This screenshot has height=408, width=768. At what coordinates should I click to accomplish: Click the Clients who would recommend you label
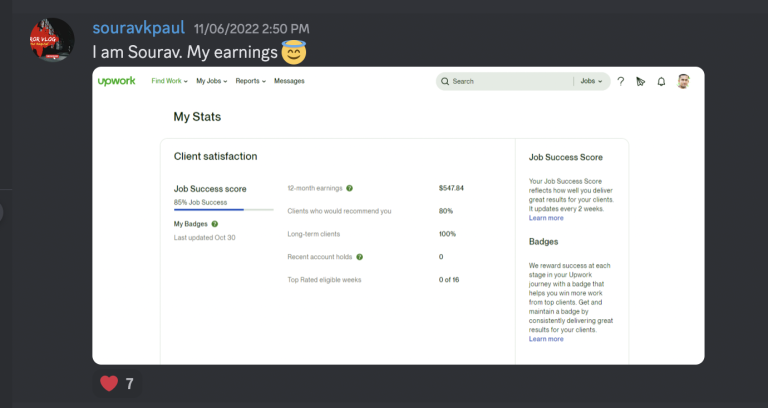pyautogui.click(x=339, y=211)
